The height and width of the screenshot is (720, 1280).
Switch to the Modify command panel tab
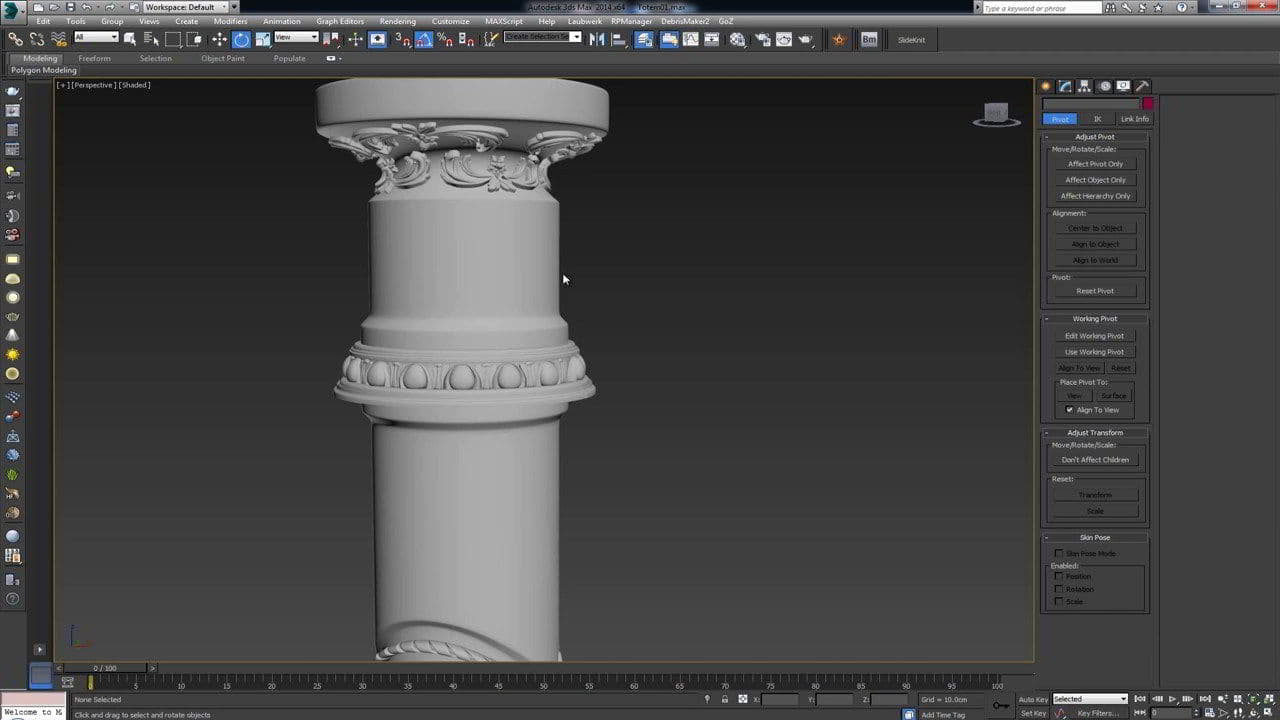tap(1066, 86)
